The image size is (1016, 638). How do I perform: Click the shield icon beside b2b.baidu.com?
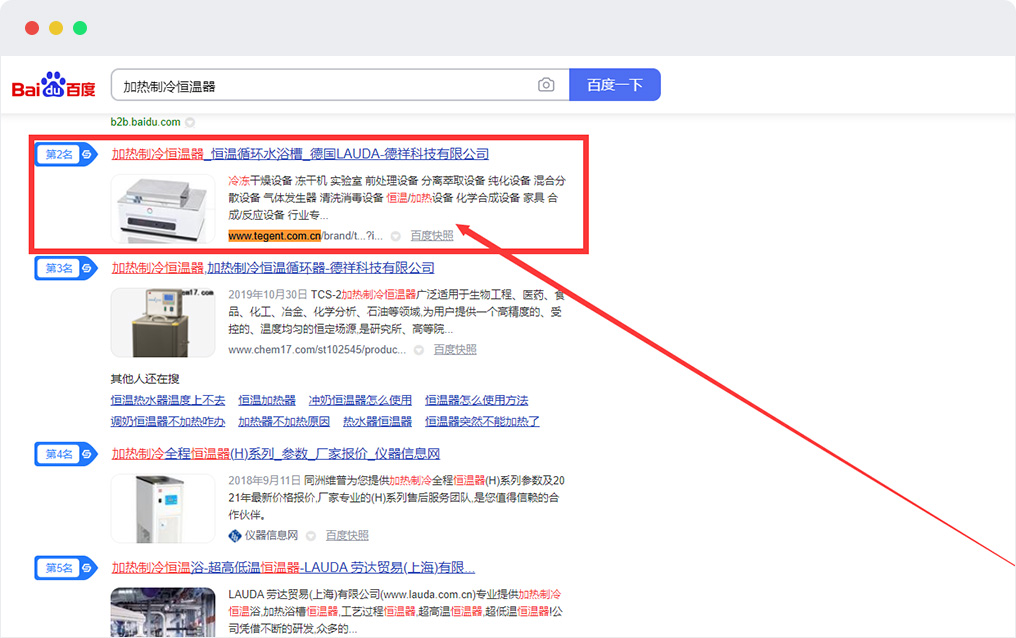(x=190, y=122)
